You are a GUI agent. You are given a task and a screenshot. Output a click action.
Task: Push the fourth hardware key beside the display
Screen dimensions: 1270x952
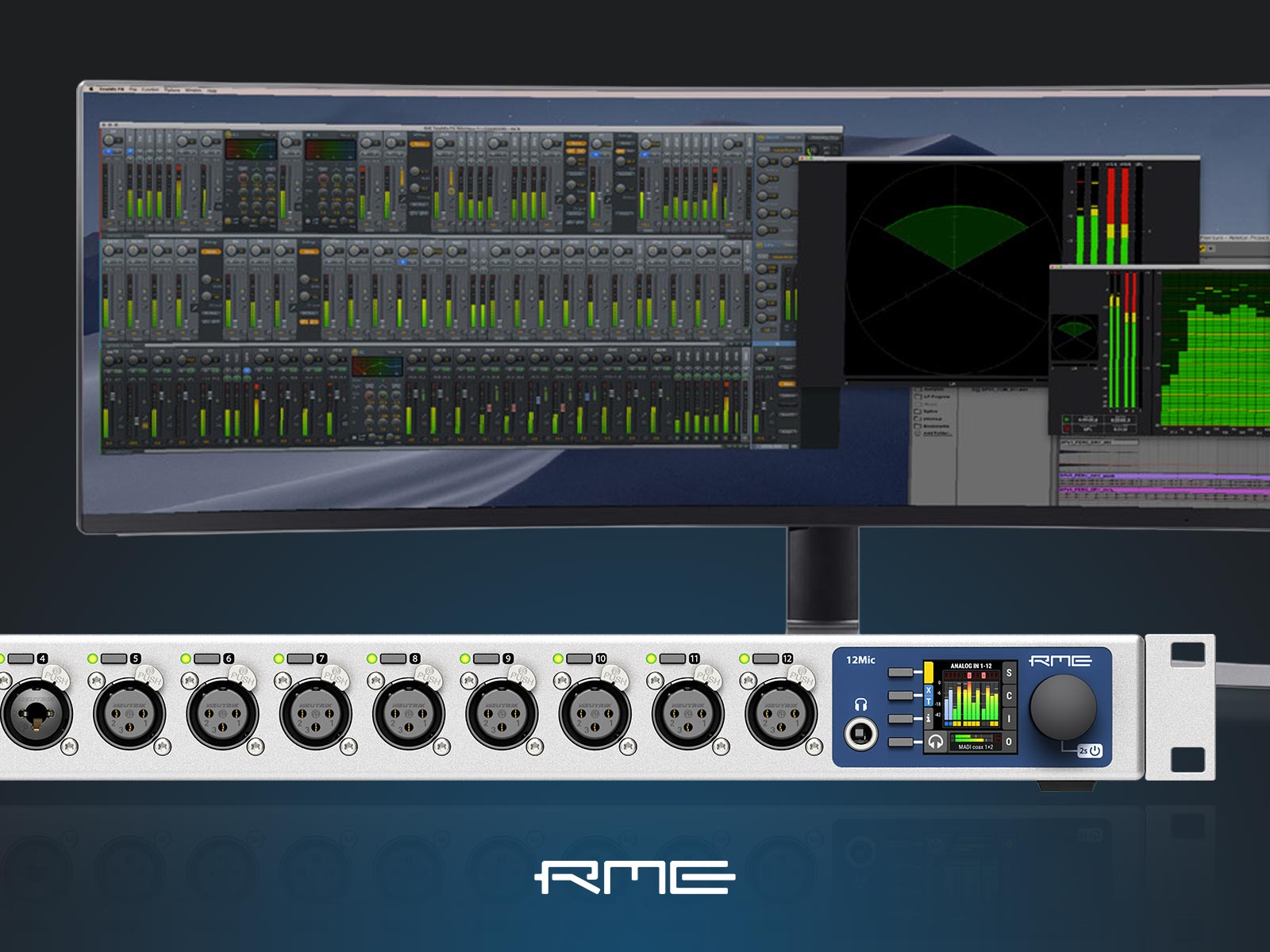coord(900,743)
